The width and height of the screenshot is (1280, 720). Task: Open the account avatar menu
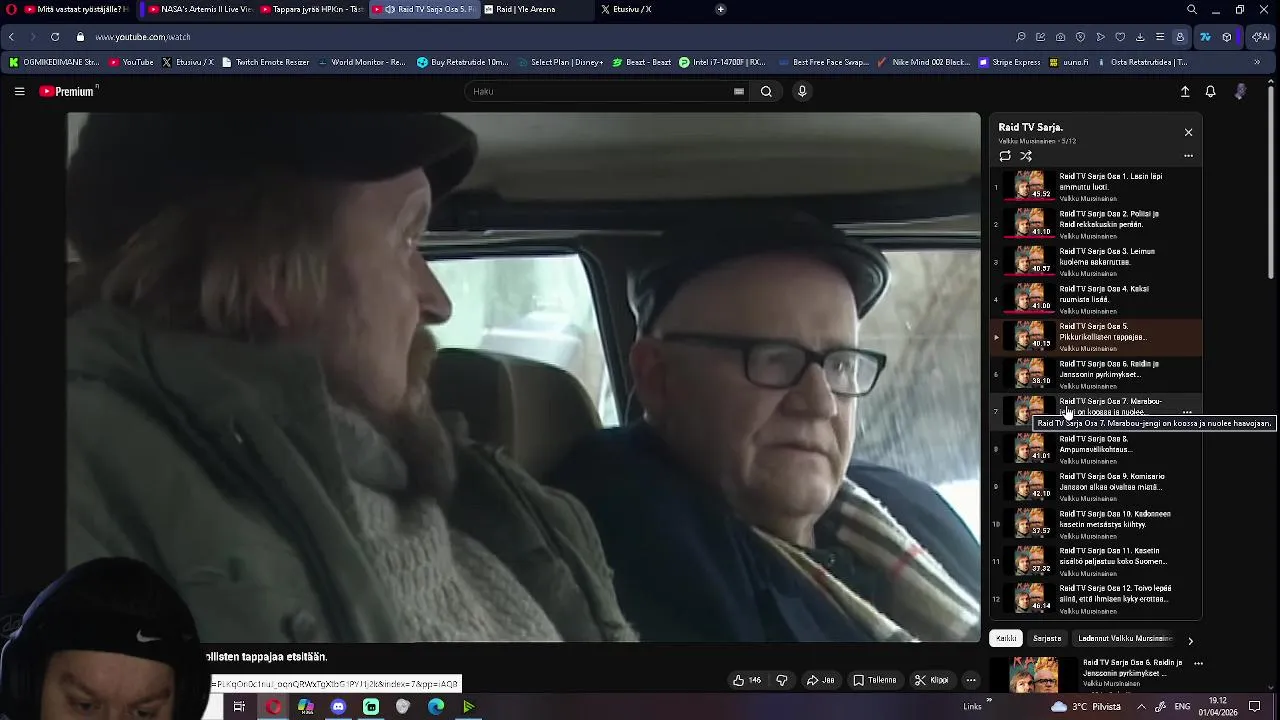pos(1241,91)
